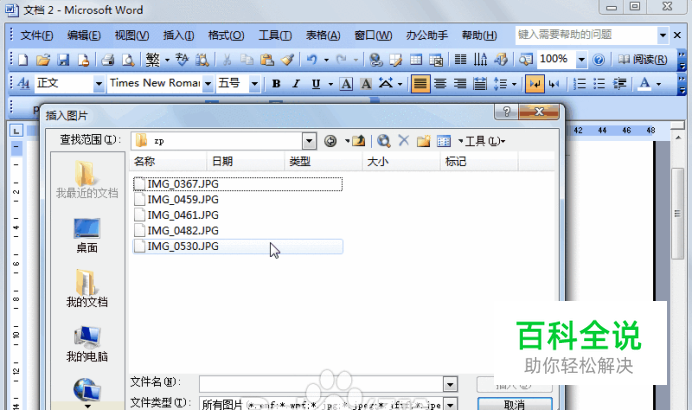The height and width of the screenshot is (410, 692).
Task: Click the Traditional Chinese conversion icon
Action: (153, 60)
